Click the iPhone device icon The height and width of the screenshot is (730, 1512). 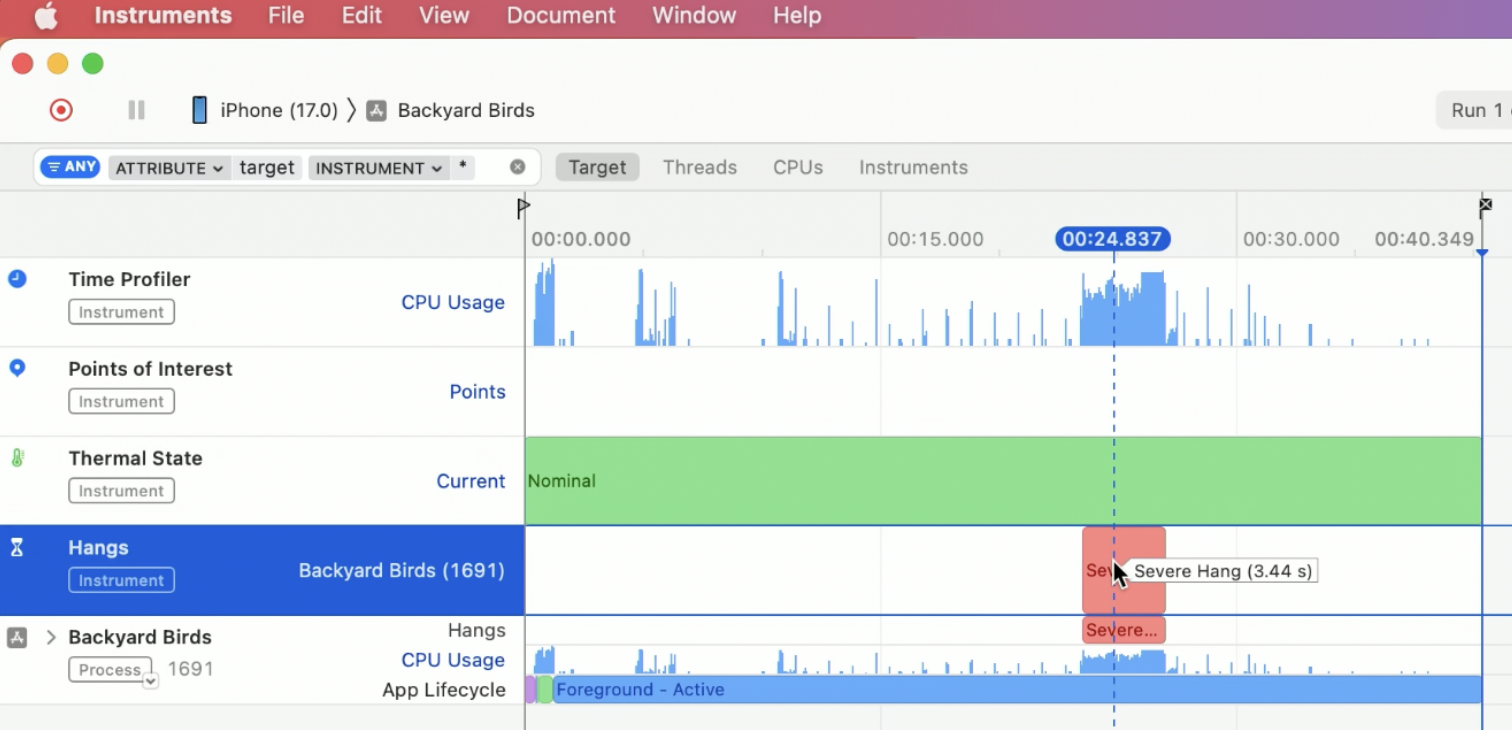(x=200, y=110)
